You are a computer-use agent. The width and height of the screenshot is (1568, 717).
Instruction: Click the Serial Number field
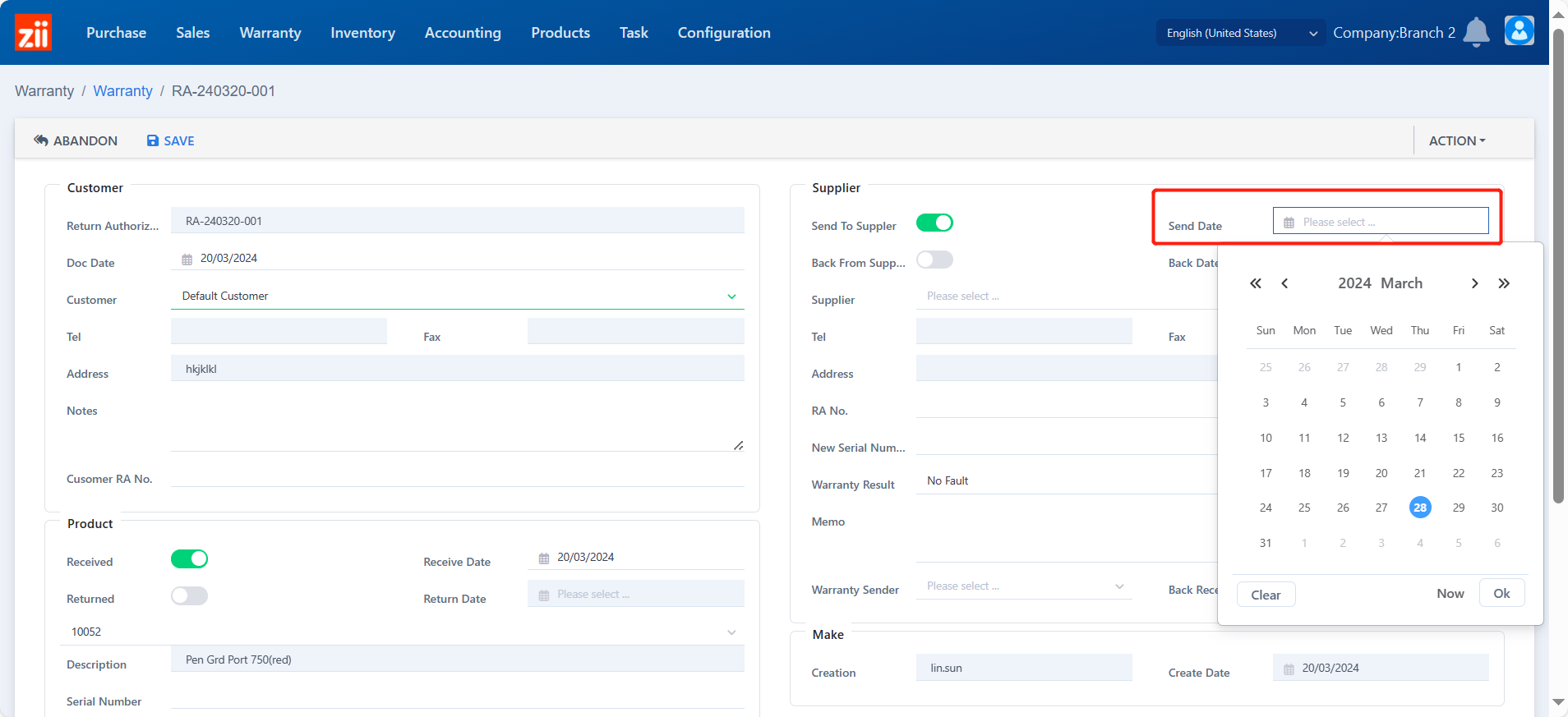click(457, 696)
